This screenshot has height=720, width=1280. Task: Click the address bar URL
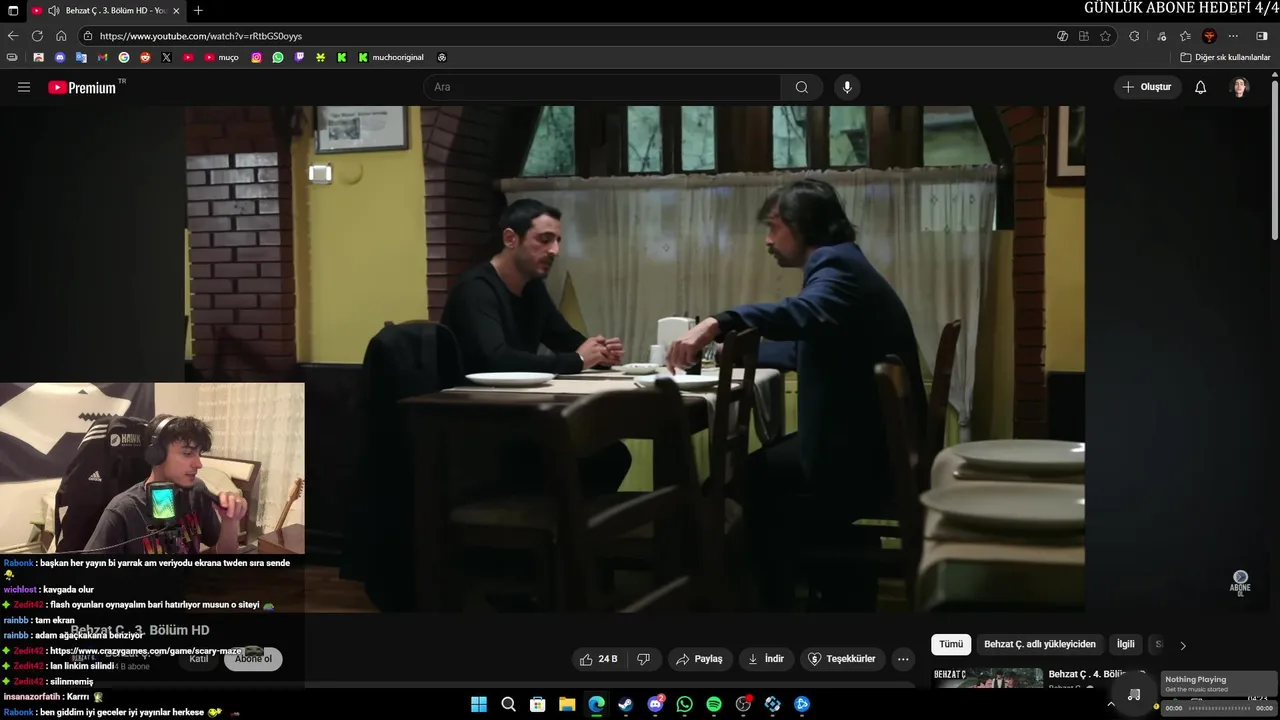(201, 36)
